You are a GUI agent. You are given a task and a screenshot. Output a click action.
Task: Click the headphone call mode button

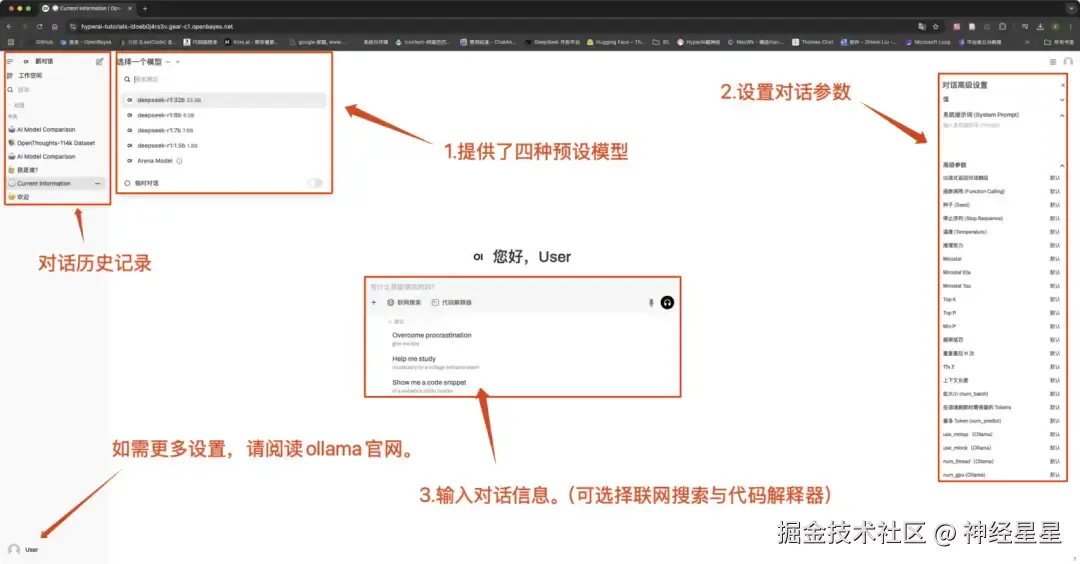pyautogui.click(x=667, y=302)
